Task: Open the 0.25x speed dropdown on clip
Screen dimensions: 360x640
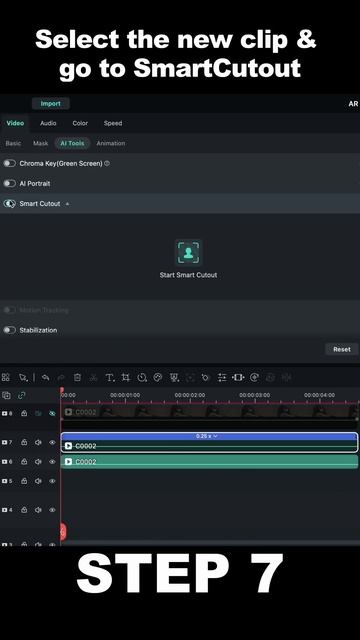Action: tap(207, 436)
